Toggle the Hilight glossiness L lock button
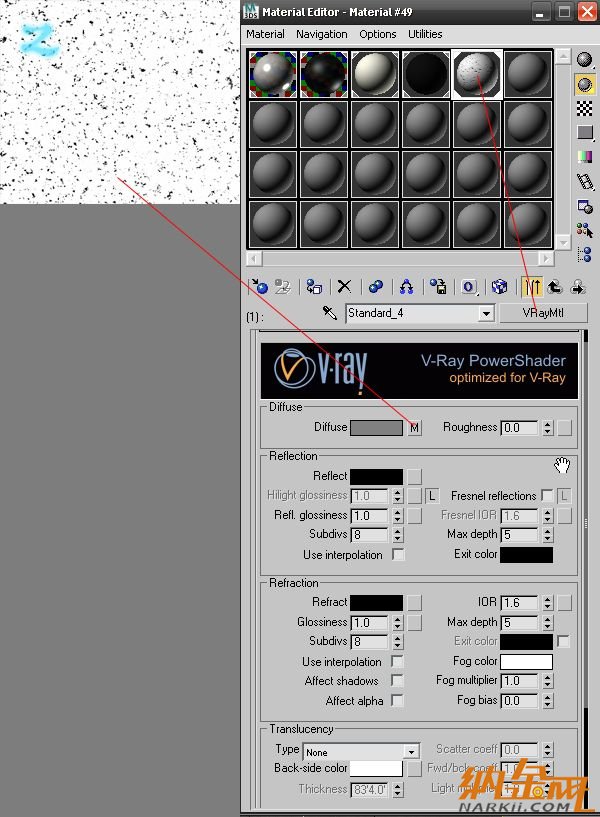The image size is (600, 817). pyautogui.click(x=432, y=495)
